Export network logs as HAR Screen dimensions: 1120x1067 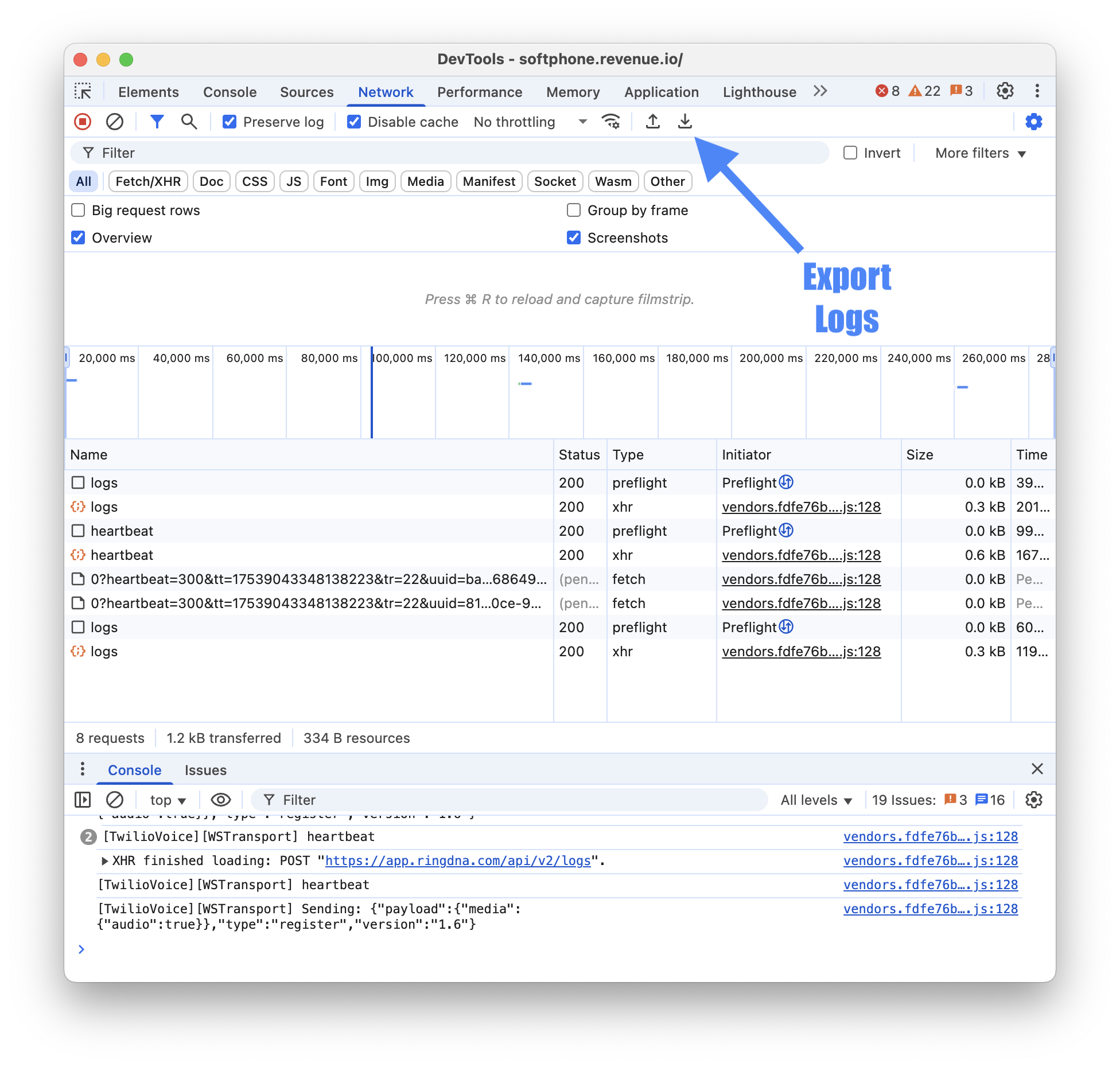click(x=684, y=122)
